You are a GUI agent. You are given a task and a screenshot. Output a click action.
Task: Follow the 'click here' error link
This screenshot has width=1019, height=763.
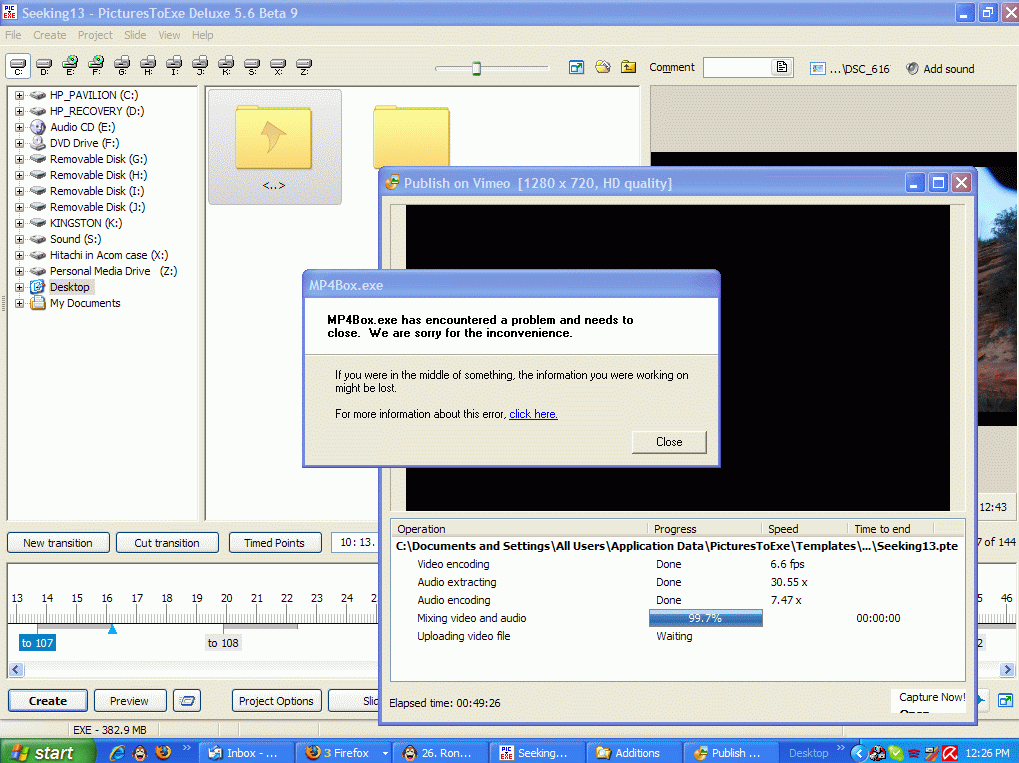[533, 414]
